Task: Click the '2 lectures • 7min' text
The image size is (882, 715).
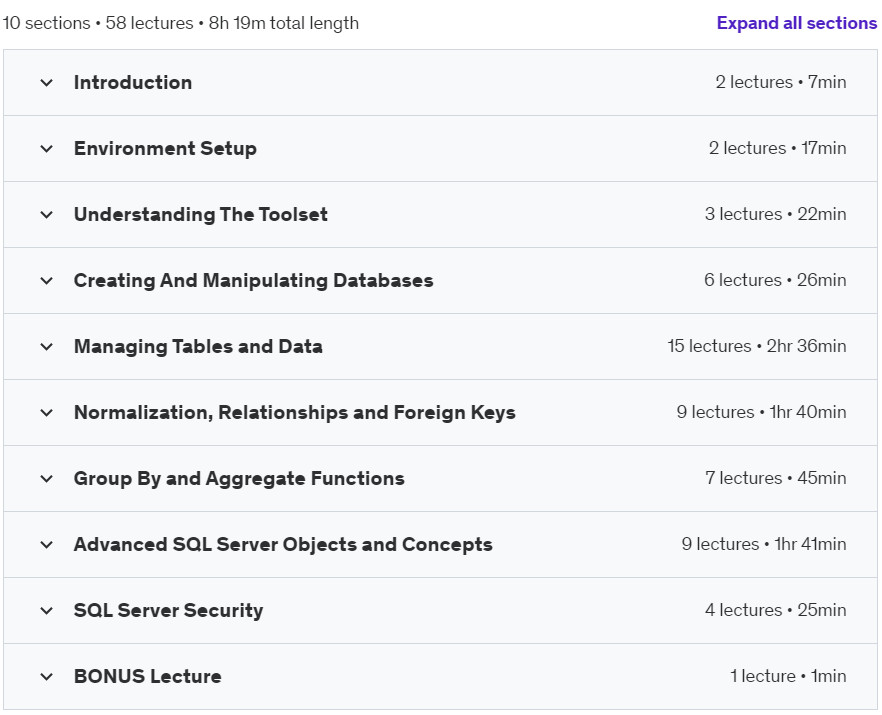Action: pyautogui.click(x=781, y=82)
